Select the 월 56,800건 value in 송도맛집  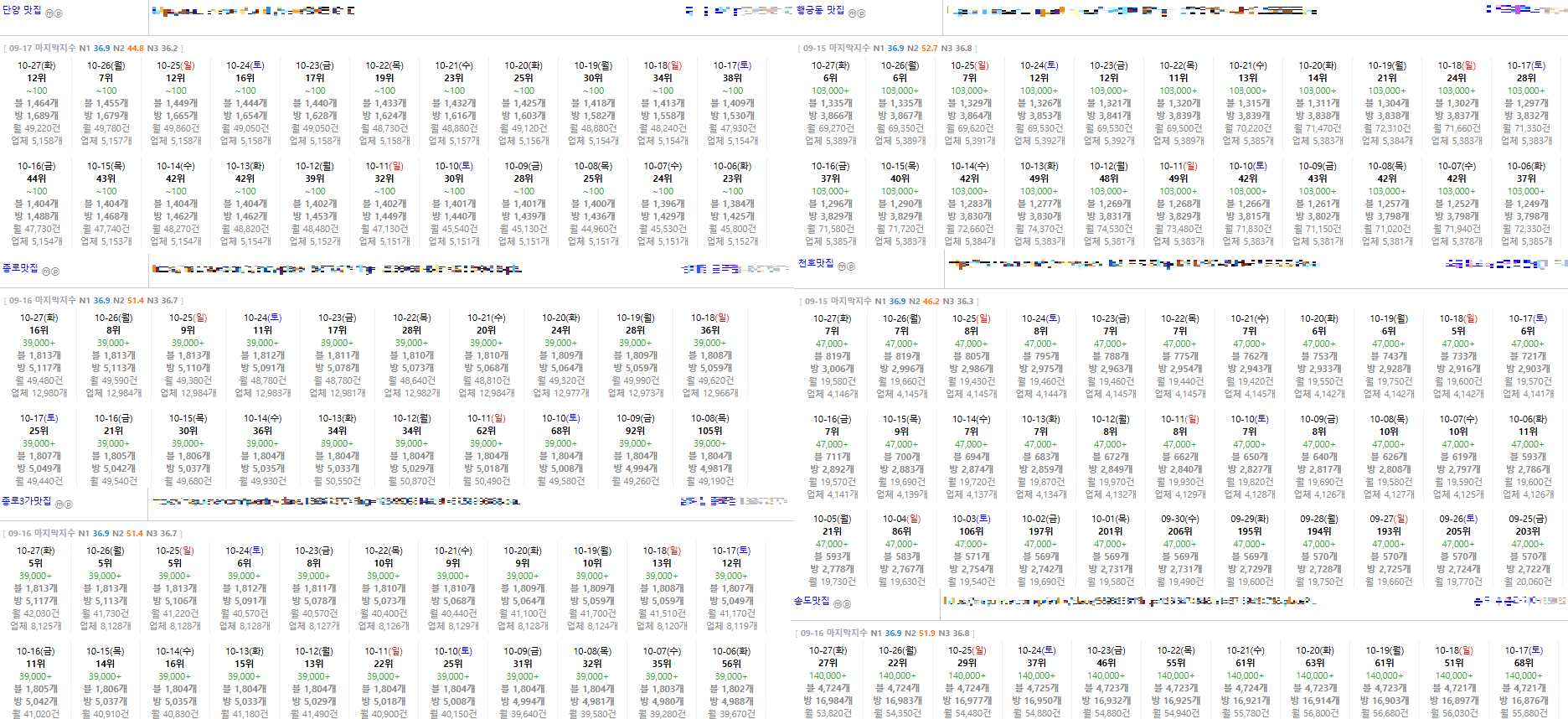(x=1315, y=713)
